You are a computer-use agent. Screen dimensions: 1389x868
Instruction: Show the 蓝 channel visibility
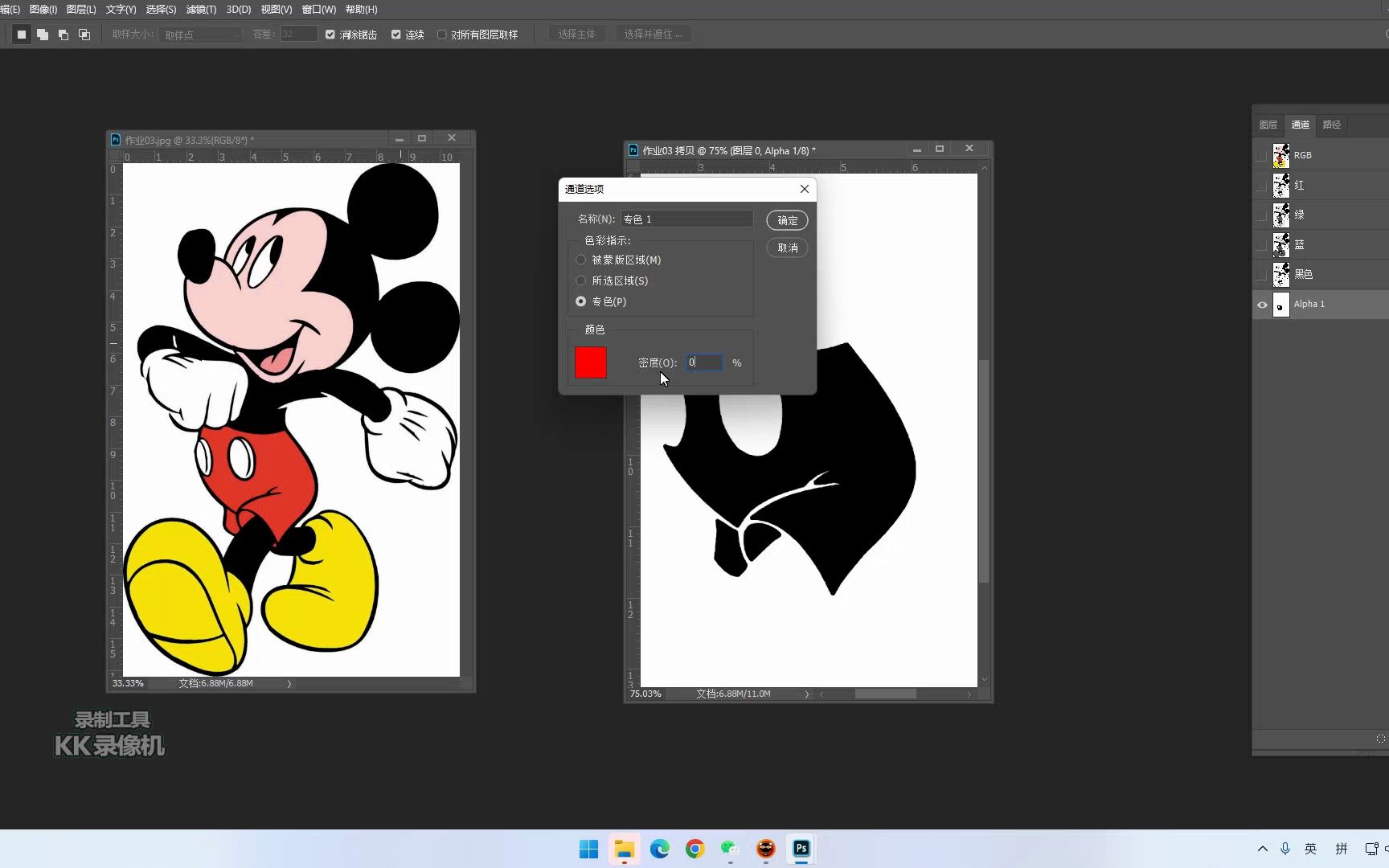tap(1262, 244)
